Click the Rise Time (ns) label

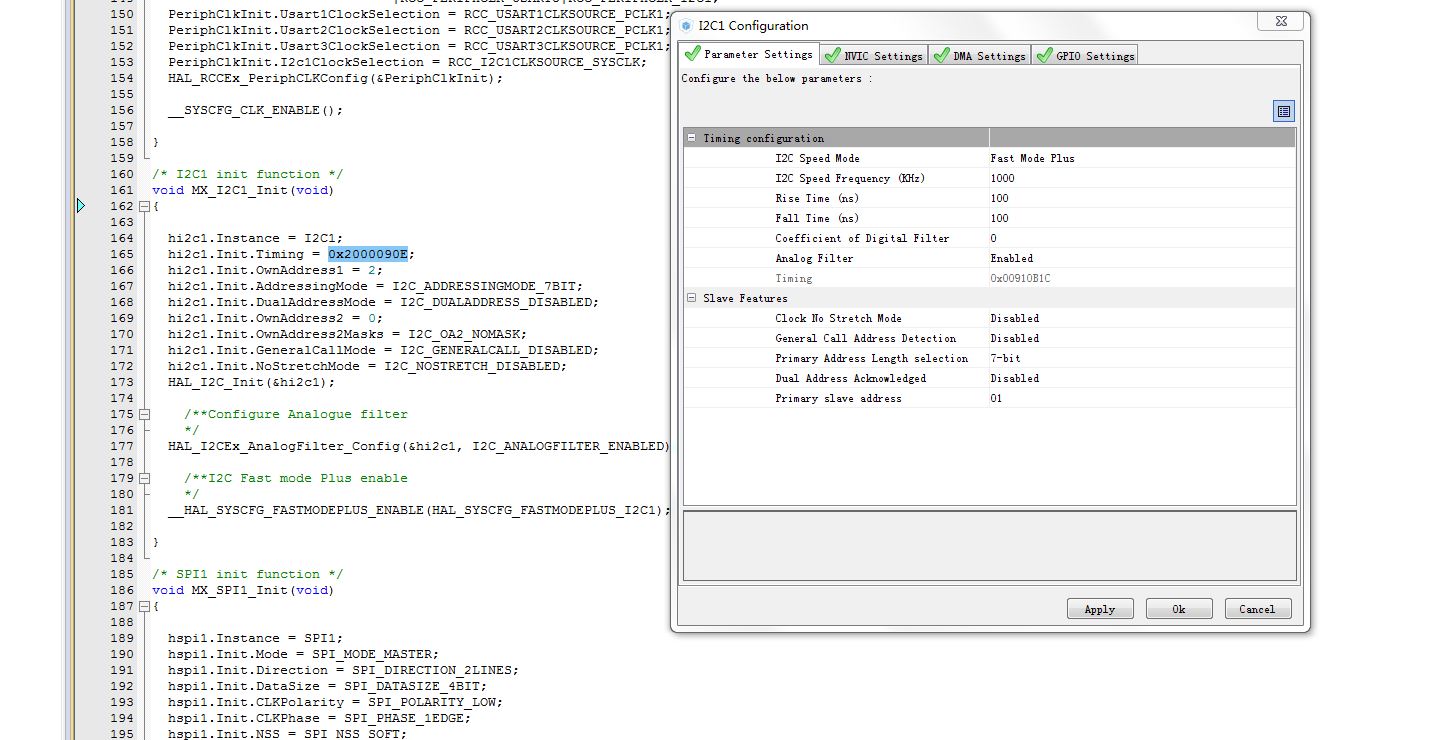tap(817, 198)
